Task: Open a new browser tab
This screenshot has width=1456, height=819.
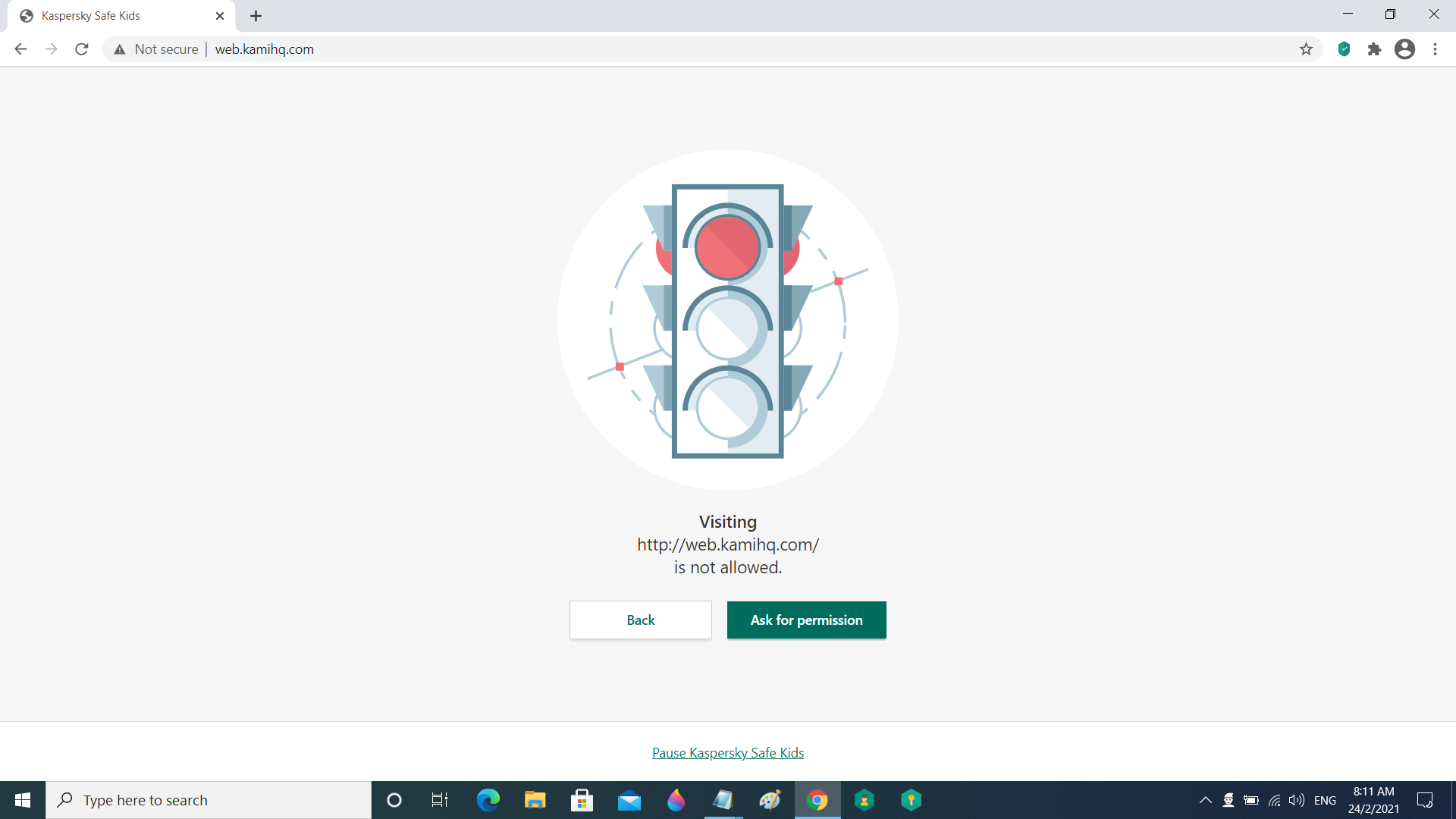Action: (x=256, y=16)
